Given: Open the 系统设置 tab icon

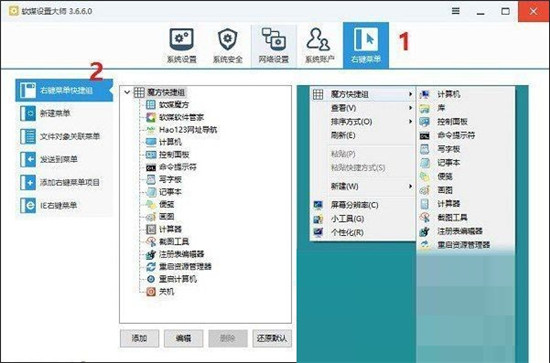Looking at the screenshot, I should click(181, 39).
